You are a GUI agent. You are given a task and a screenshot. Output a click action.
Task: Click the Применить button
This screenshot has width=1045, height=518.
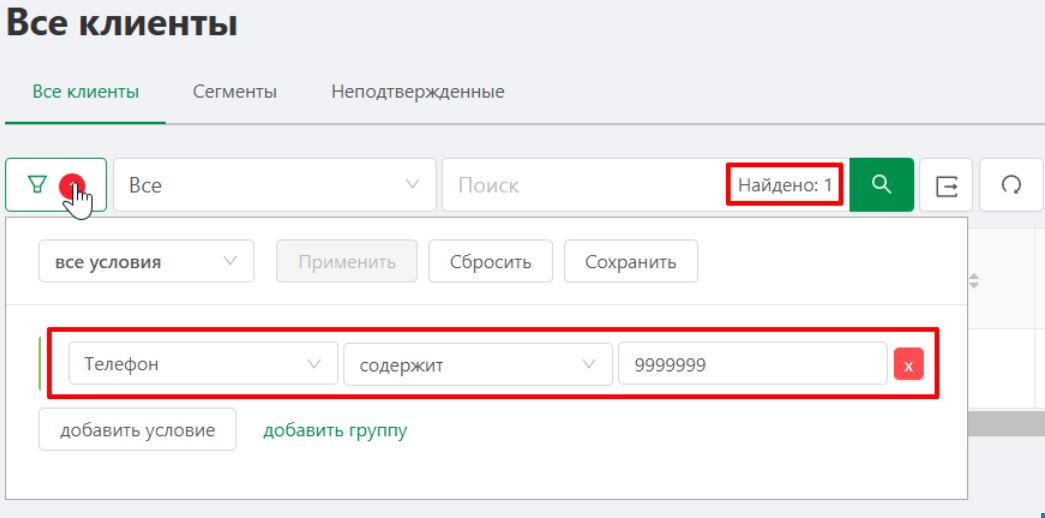pos(347,261)
